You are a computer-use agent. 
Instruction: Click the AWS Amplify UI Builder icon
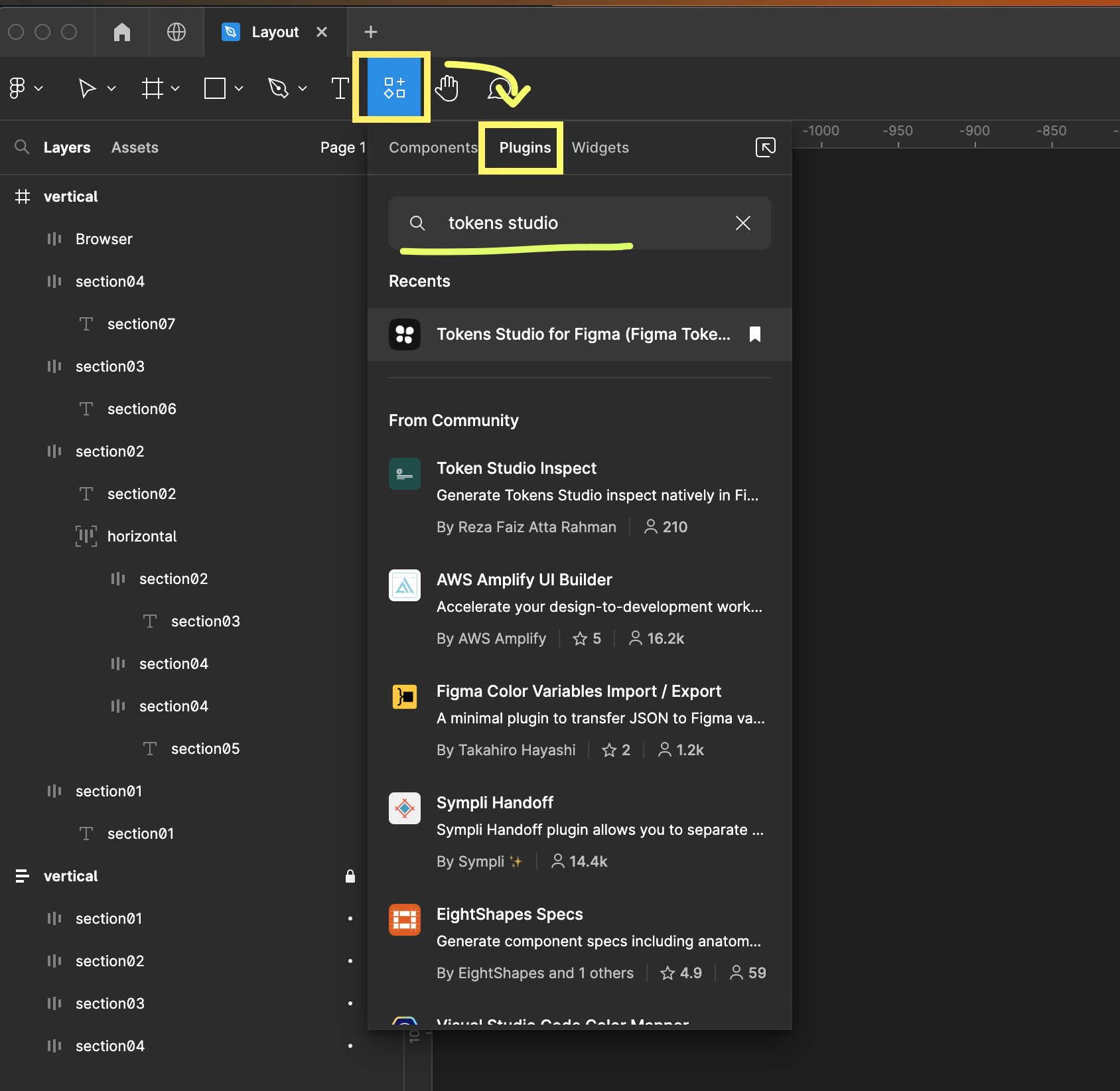point(405,585)
